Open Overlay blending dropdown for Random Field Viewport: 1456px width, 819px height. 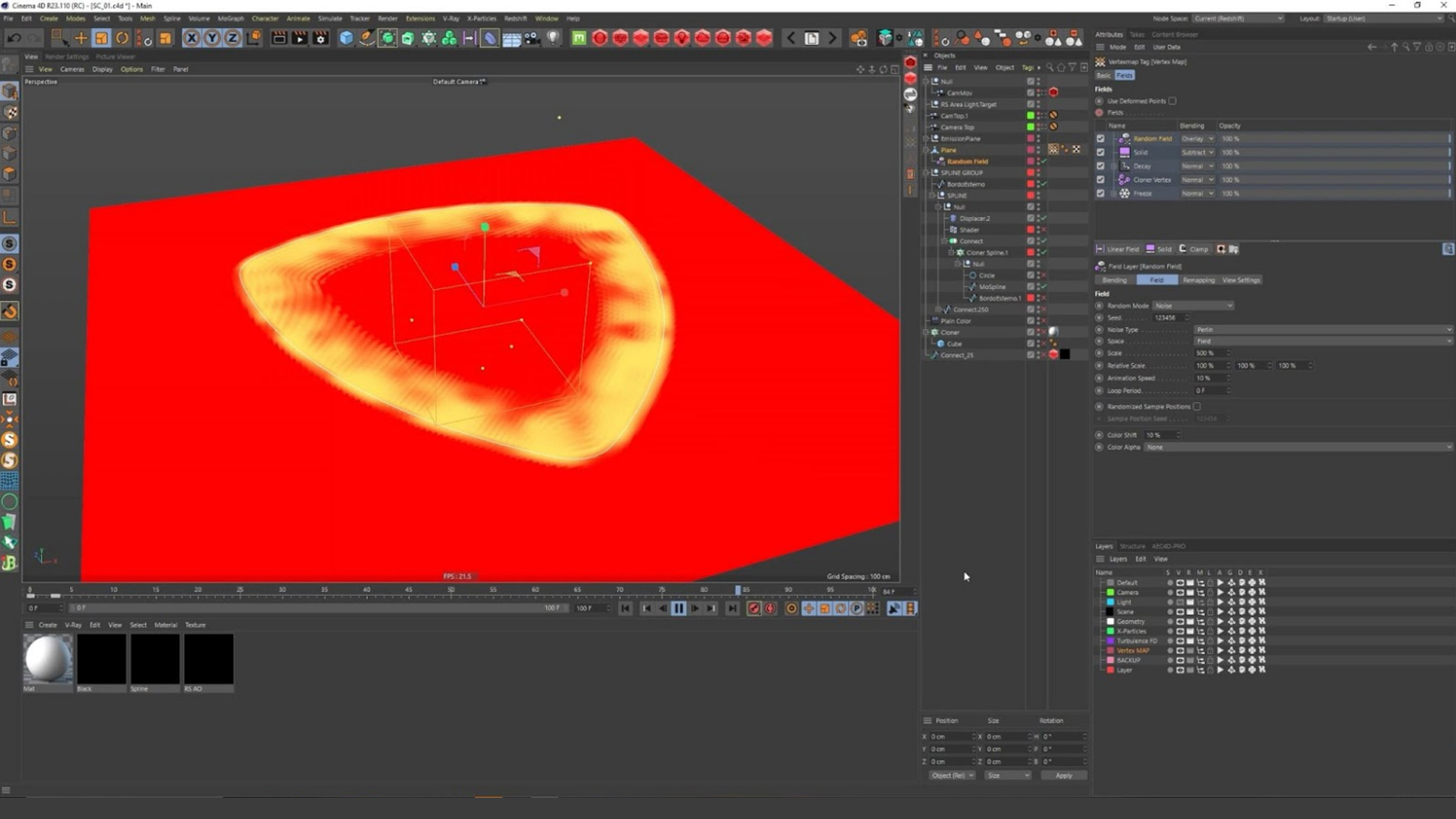(1197, 139)
